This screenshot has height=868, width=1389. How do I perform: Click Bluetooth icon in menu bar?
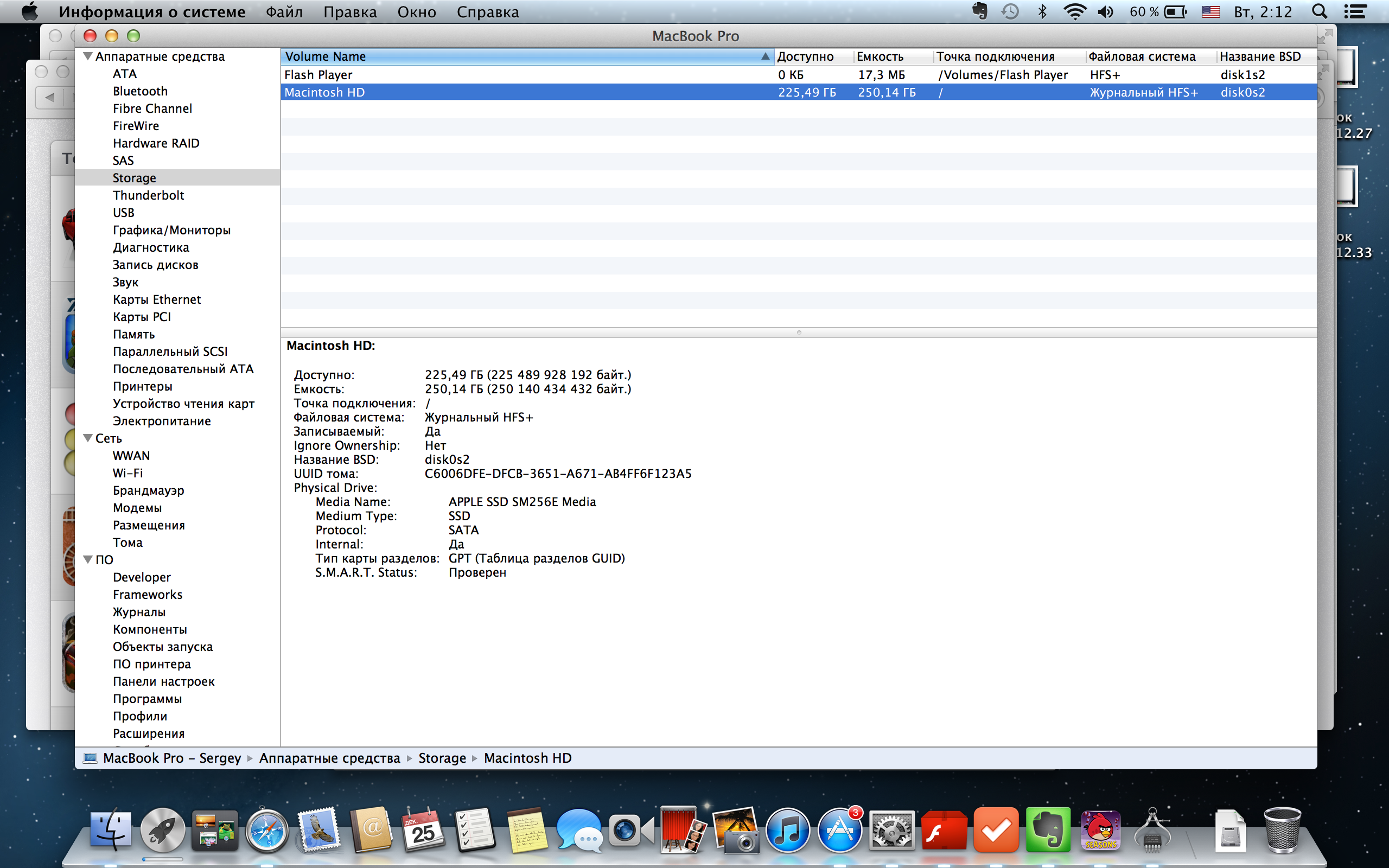(1042, 11)
